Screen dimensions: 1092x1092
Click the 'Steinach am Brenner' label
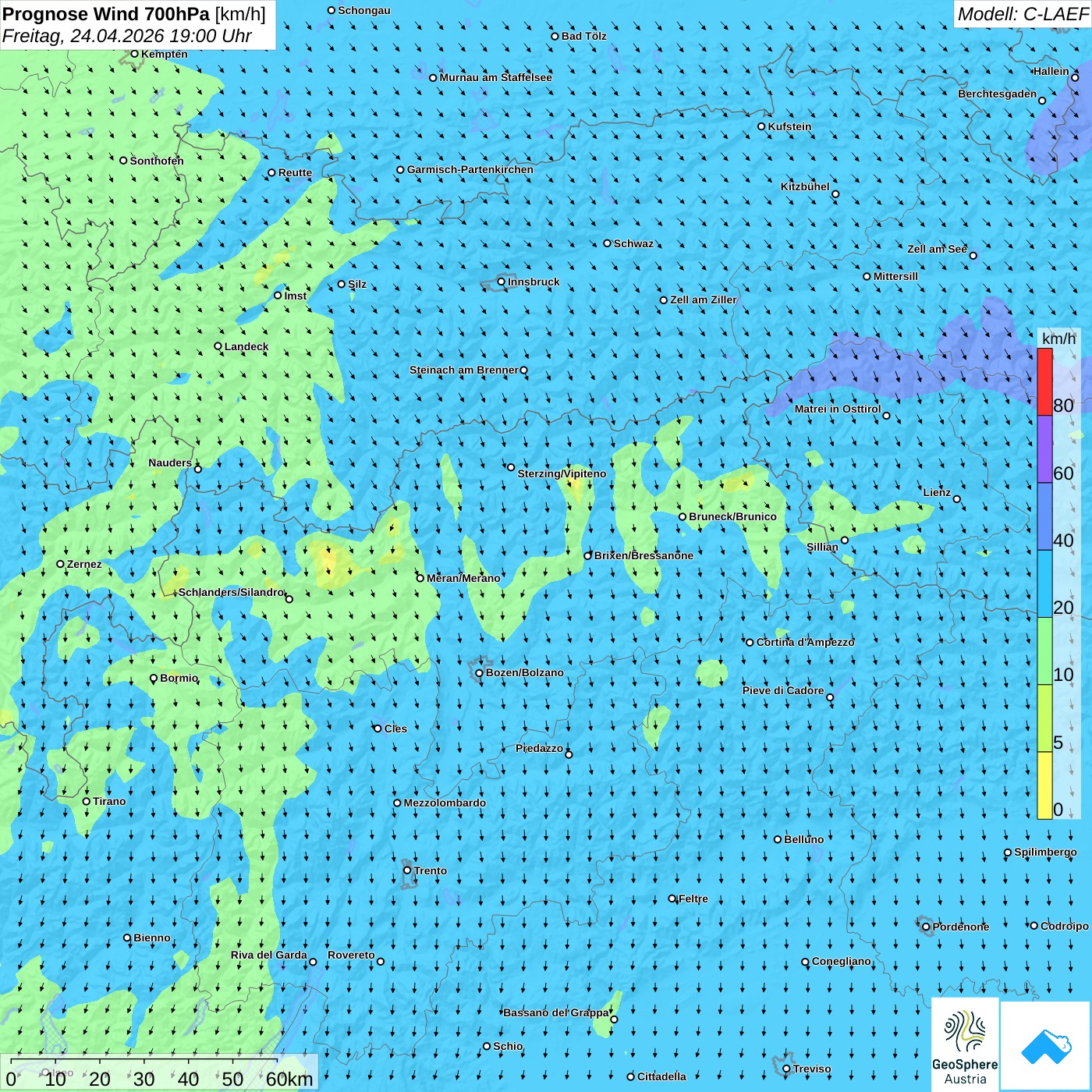[x=464, y=370]
